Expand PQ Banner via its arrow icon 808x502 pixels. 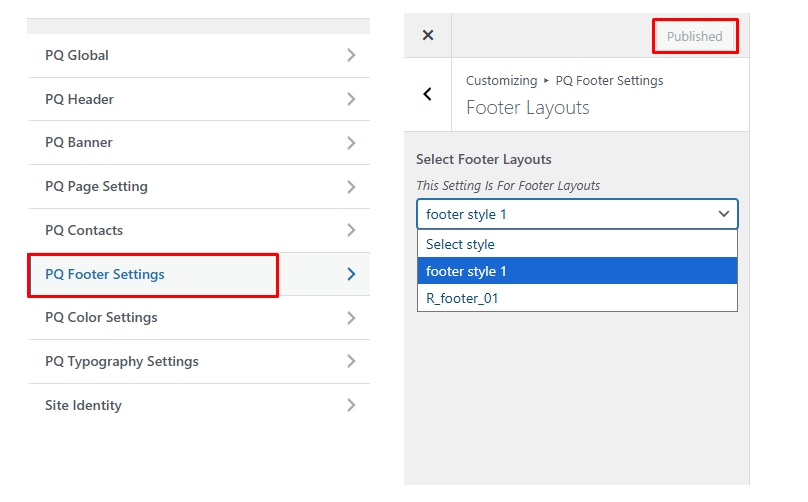(x=351, y=142)
